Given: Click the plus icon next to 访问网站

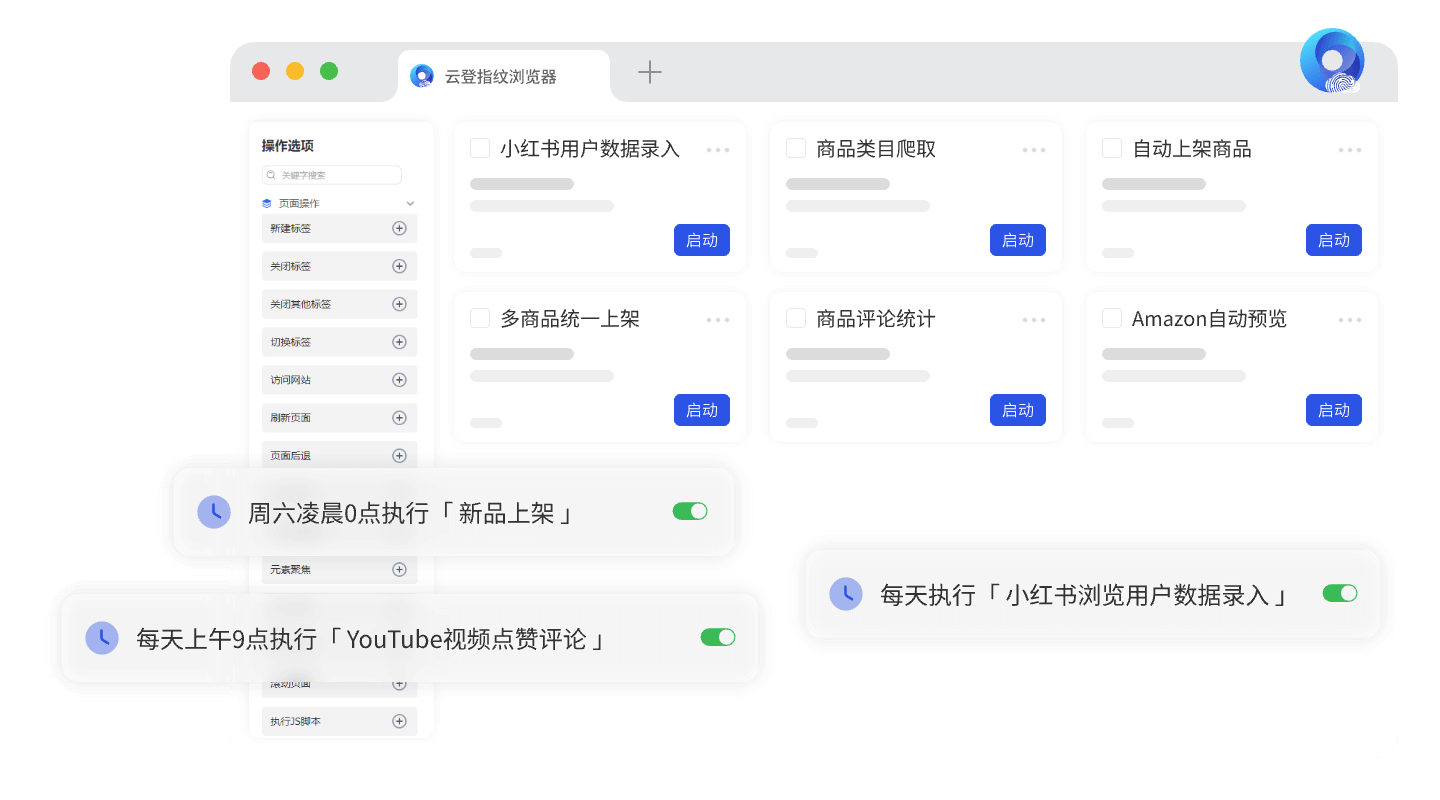Looking at the screenshot, I should (399, 379).
